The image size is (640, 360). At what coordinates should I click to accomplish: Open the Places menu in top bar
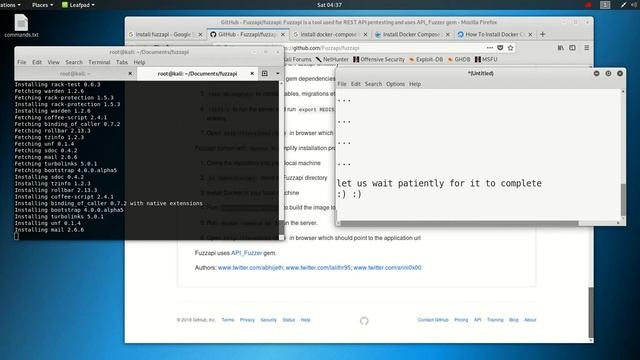(x=42, y=5)
